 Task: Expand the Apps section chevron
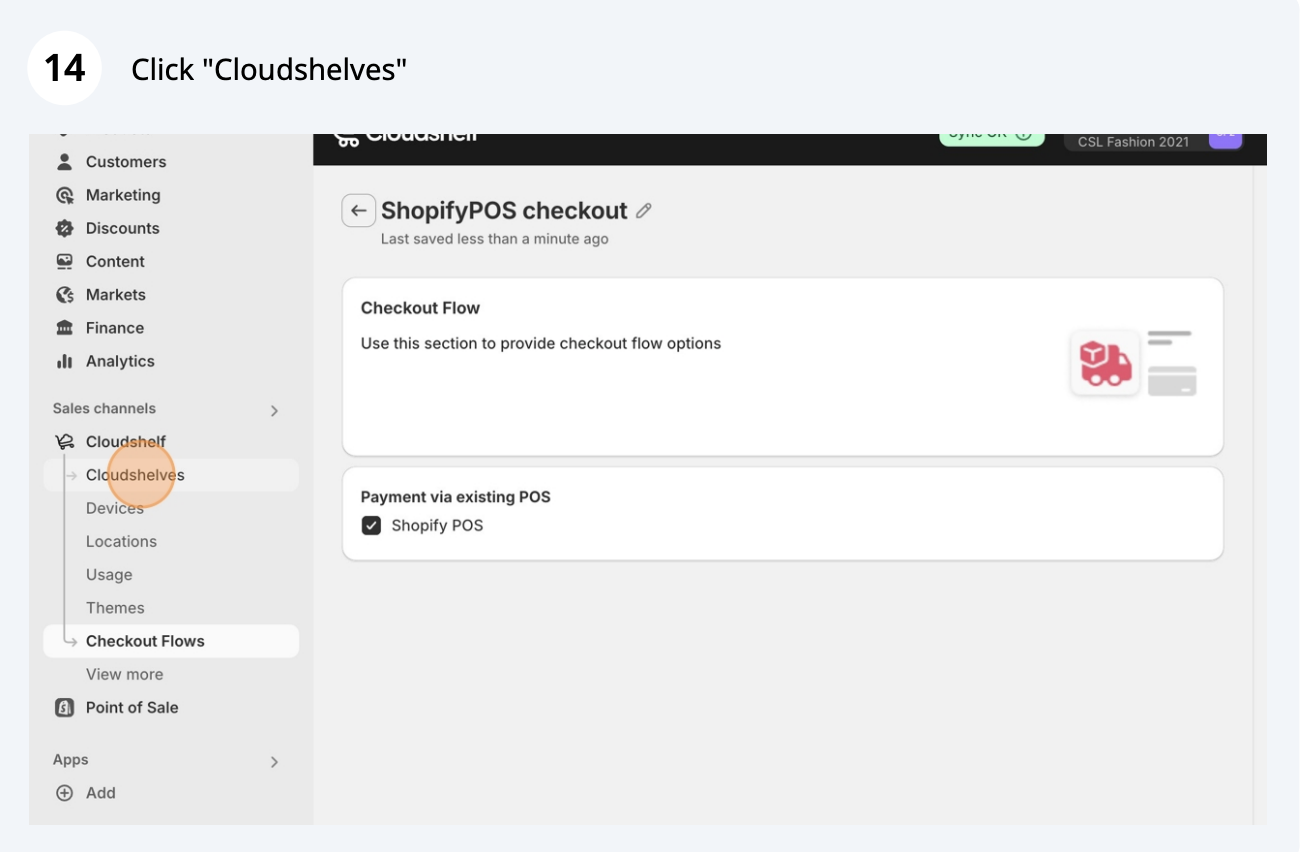pyautogui.click(x=274, y=762)
